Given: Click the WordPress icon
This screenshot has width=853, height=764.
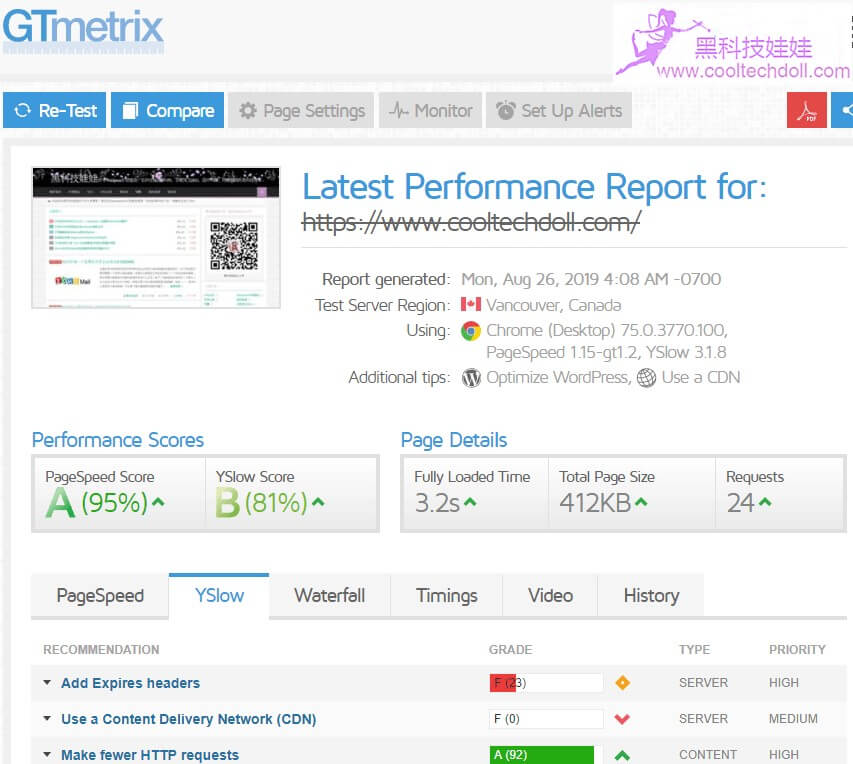Looking at the screenshot, I should [x=471, y=378].
